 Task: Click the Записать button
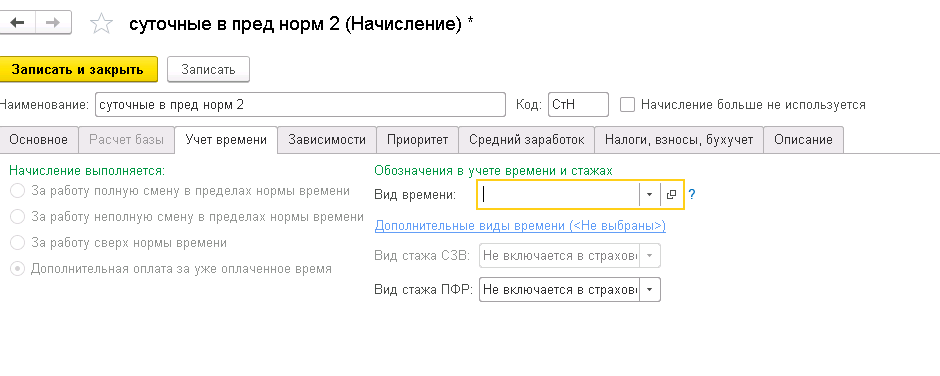pyautogui.click(x=208, y=69)
